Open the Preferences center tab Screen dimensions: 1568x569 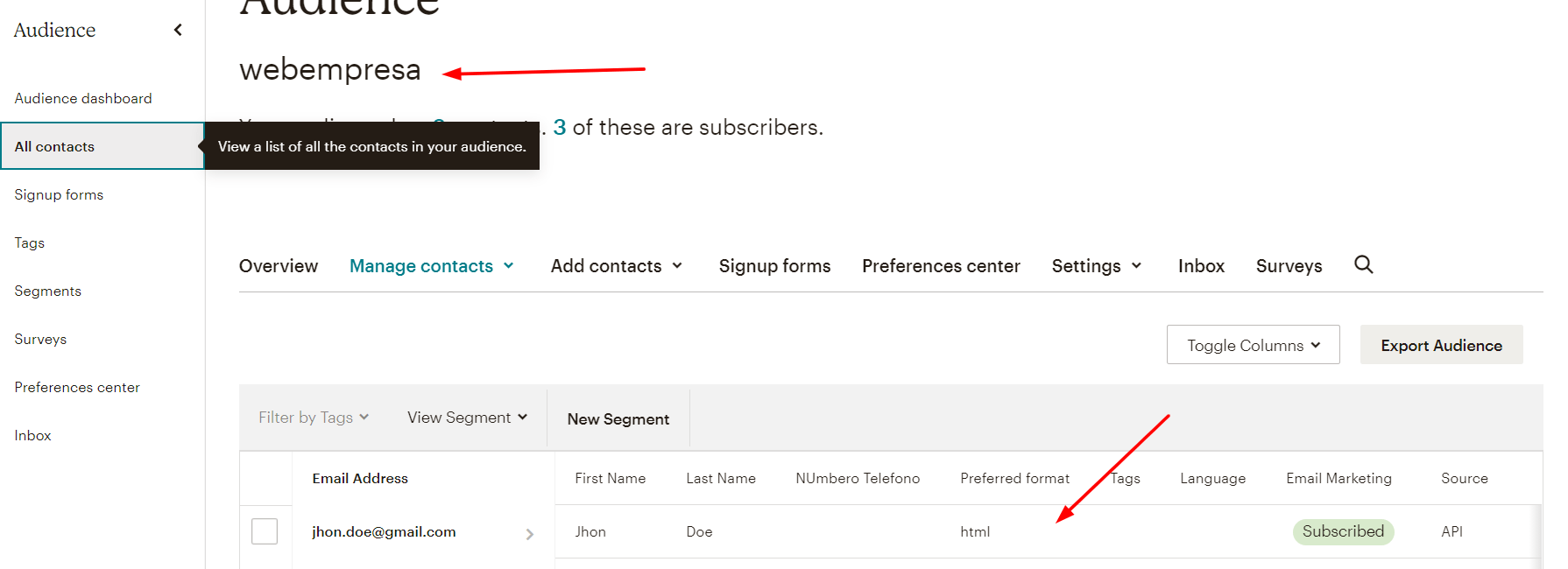(941, 266)
